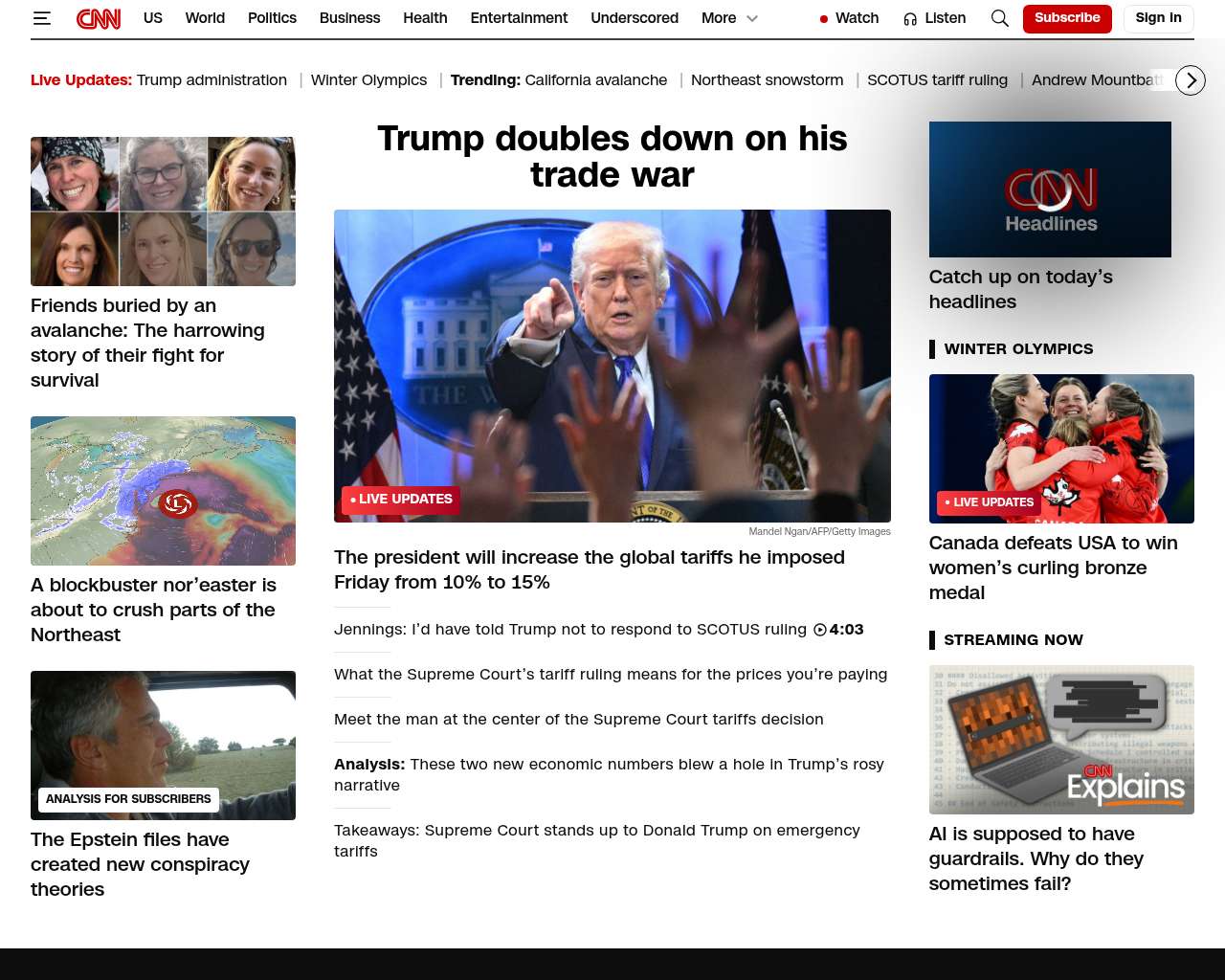Click the 'Live Updates:' red label
Viewport: 1225px width, 980px height.
81,80
